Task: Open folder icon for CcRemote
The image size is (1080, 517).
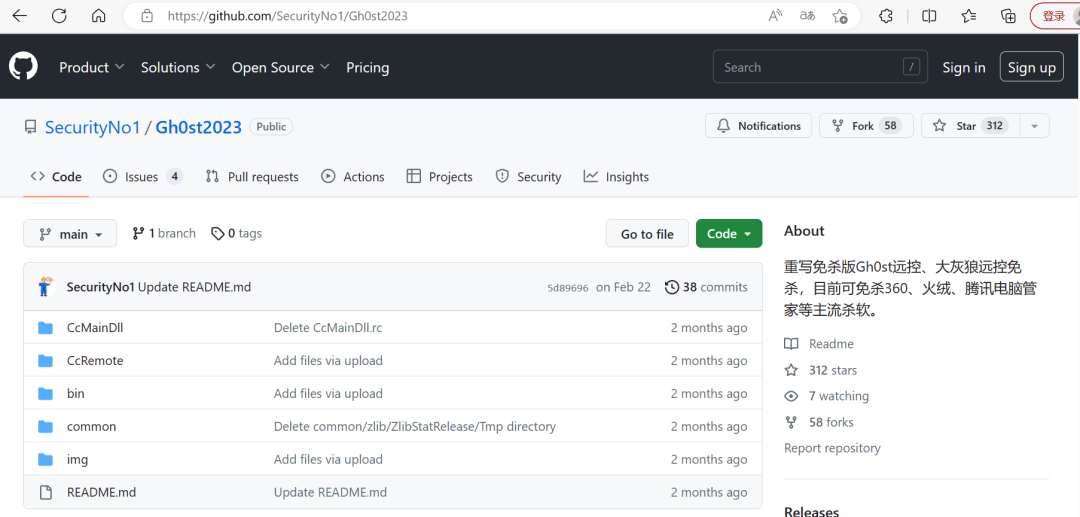Action: (x=45, y=361)
